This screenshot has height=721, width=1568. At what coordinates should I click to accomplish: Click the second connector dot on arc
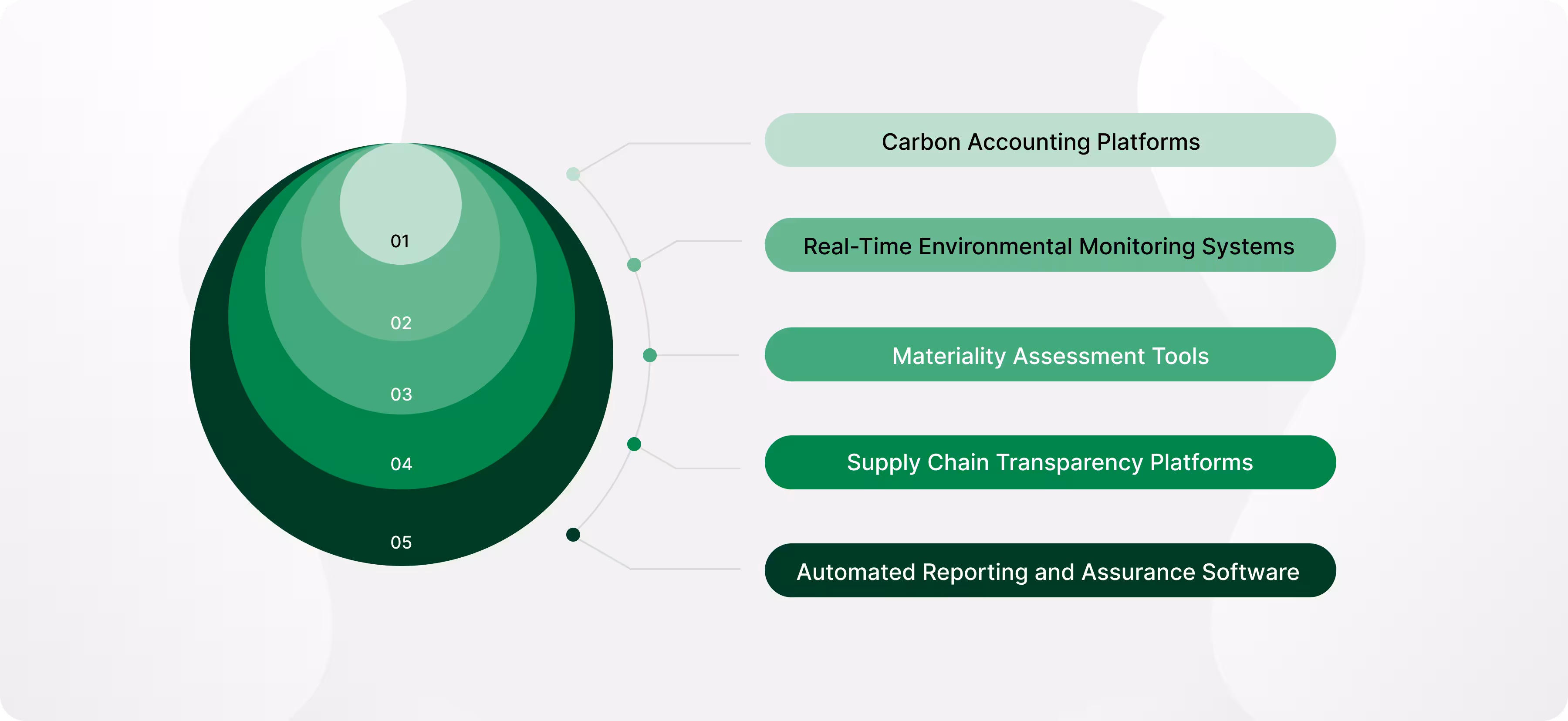[634, 265]
